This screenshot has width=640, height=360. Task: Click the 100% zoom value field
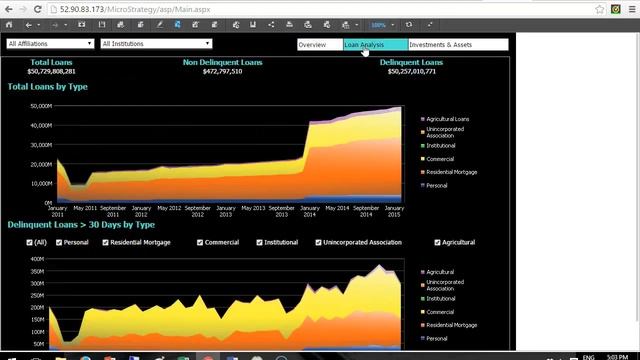[x=378, y=25]
